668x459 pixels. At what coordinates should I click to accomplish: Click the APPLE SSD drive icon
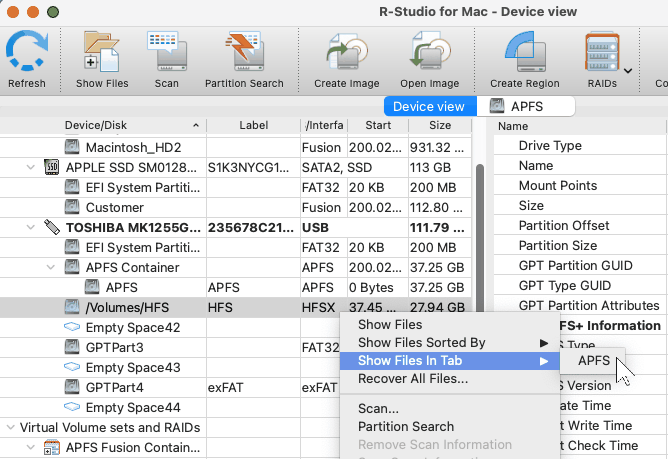click(x=52, y=167)
